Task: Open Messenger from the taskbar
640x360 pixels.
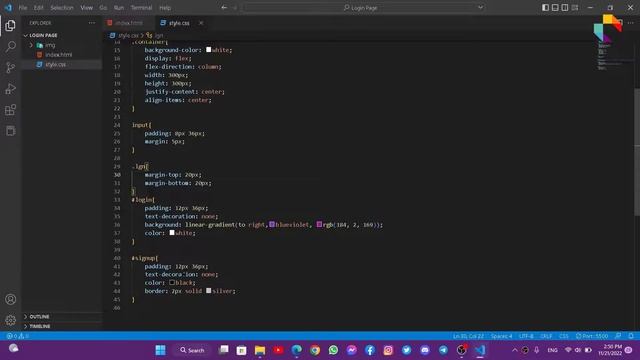Action: (x=351, y=350)
